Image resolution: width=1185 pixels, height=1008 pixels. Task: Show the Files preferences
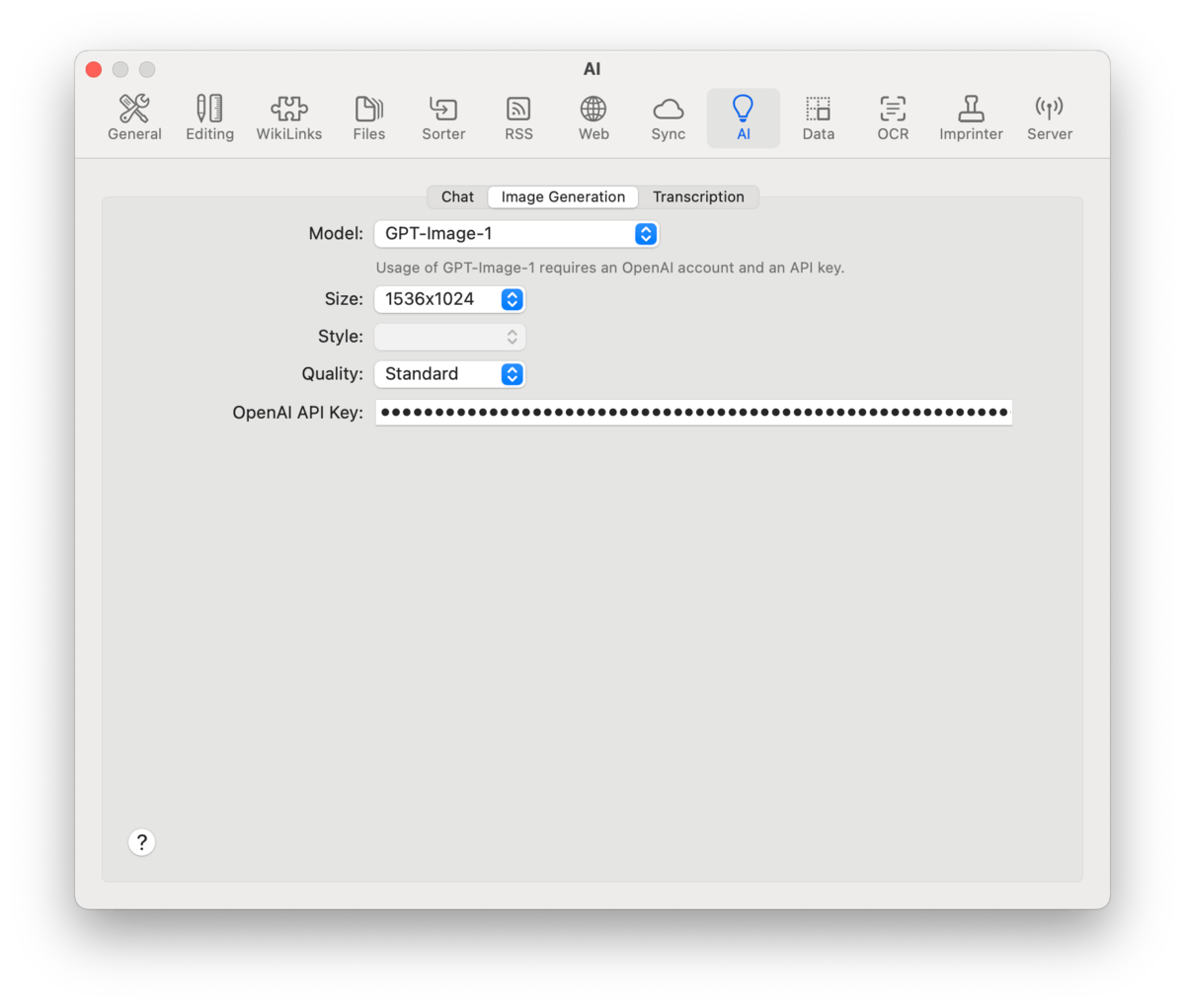click(368, 117)
